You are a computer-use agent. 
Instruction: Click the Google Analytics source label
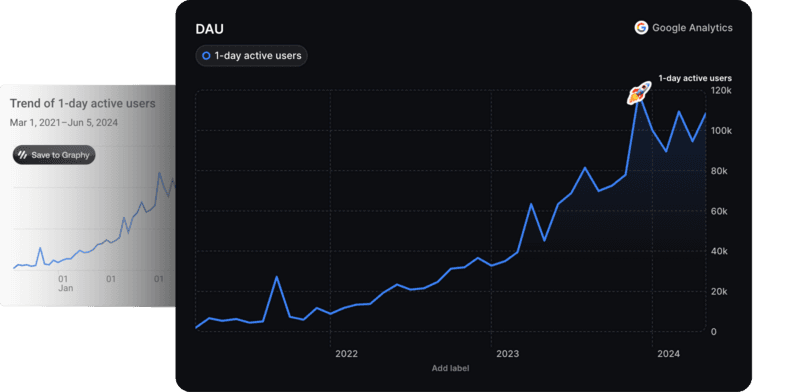[x=692, y=28]
